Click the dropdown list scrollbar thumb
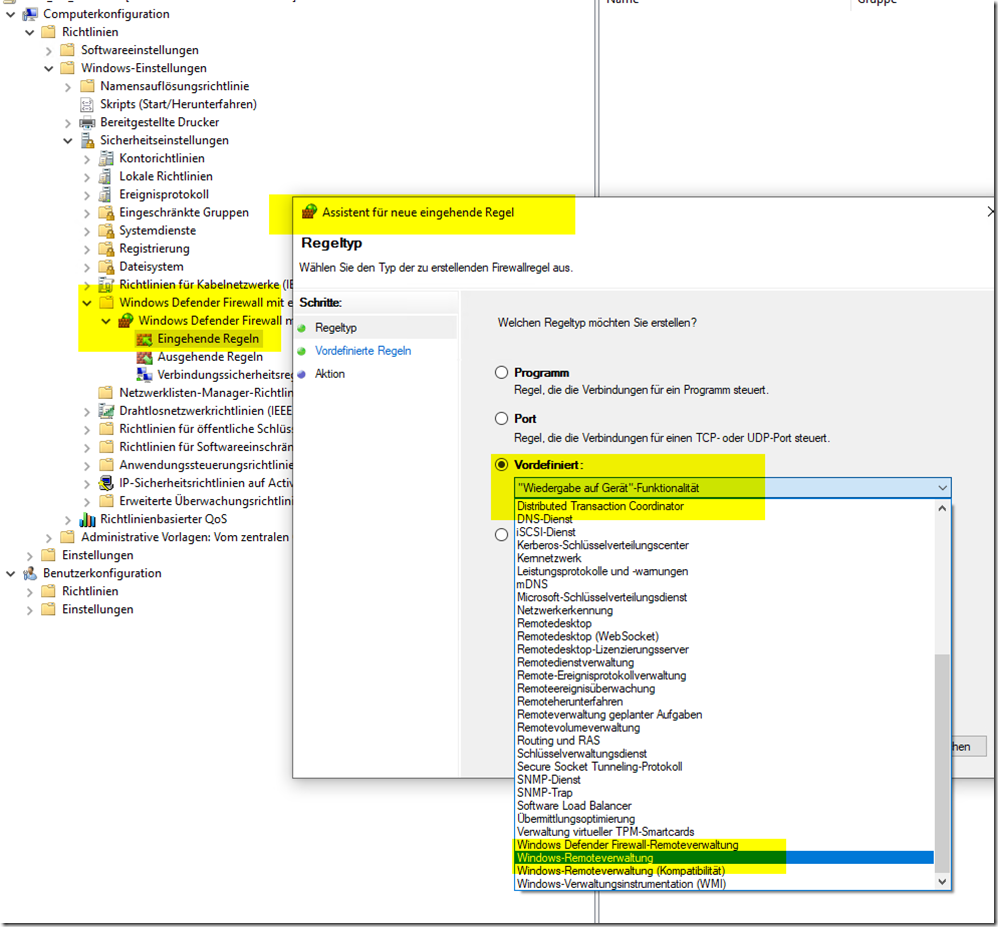The image size is (998, 927). 943,763
